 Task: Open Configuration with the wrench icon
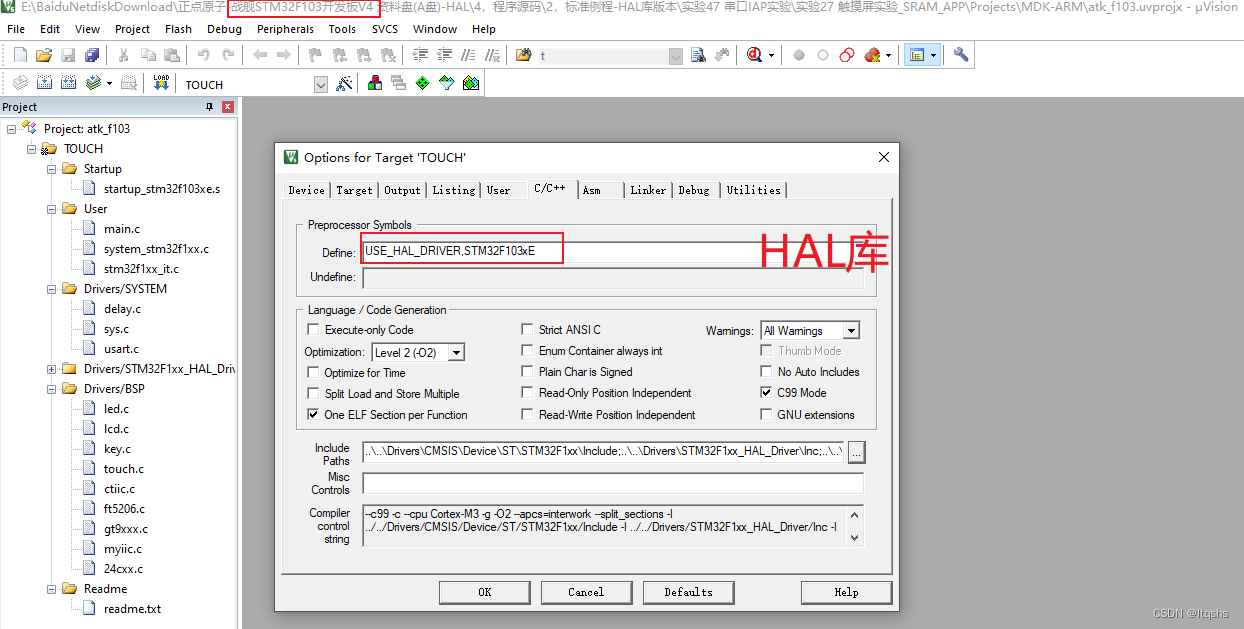[x=961, y=55]
